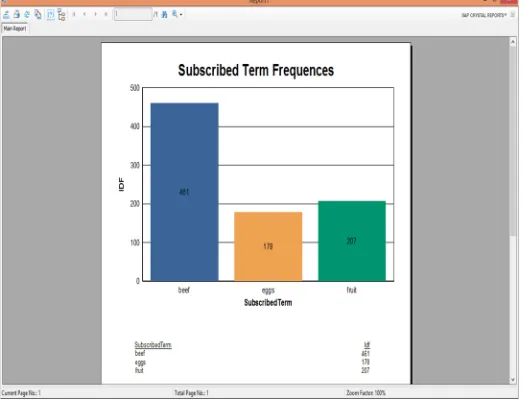Click the blue beef bar in chart
The image size is (524, 406).
tap(184, 192)
